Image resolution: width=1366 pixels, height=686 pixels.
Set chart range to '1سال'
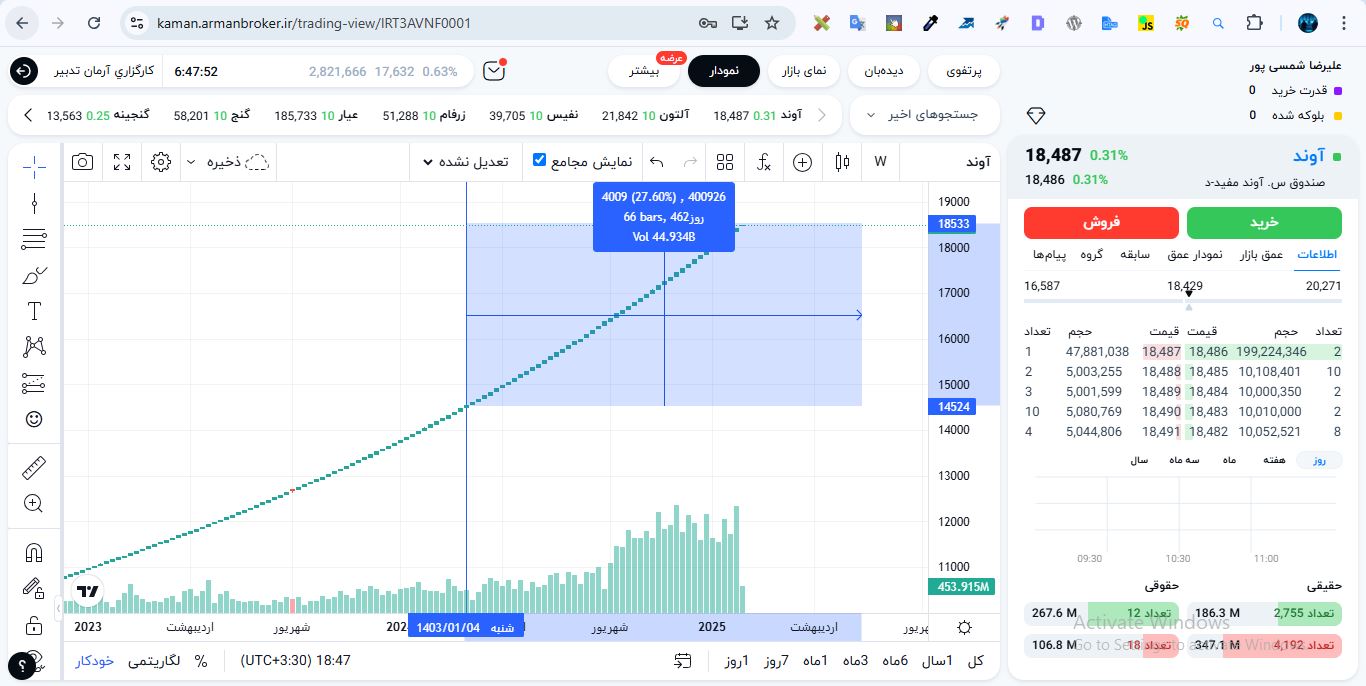point(936,661)
